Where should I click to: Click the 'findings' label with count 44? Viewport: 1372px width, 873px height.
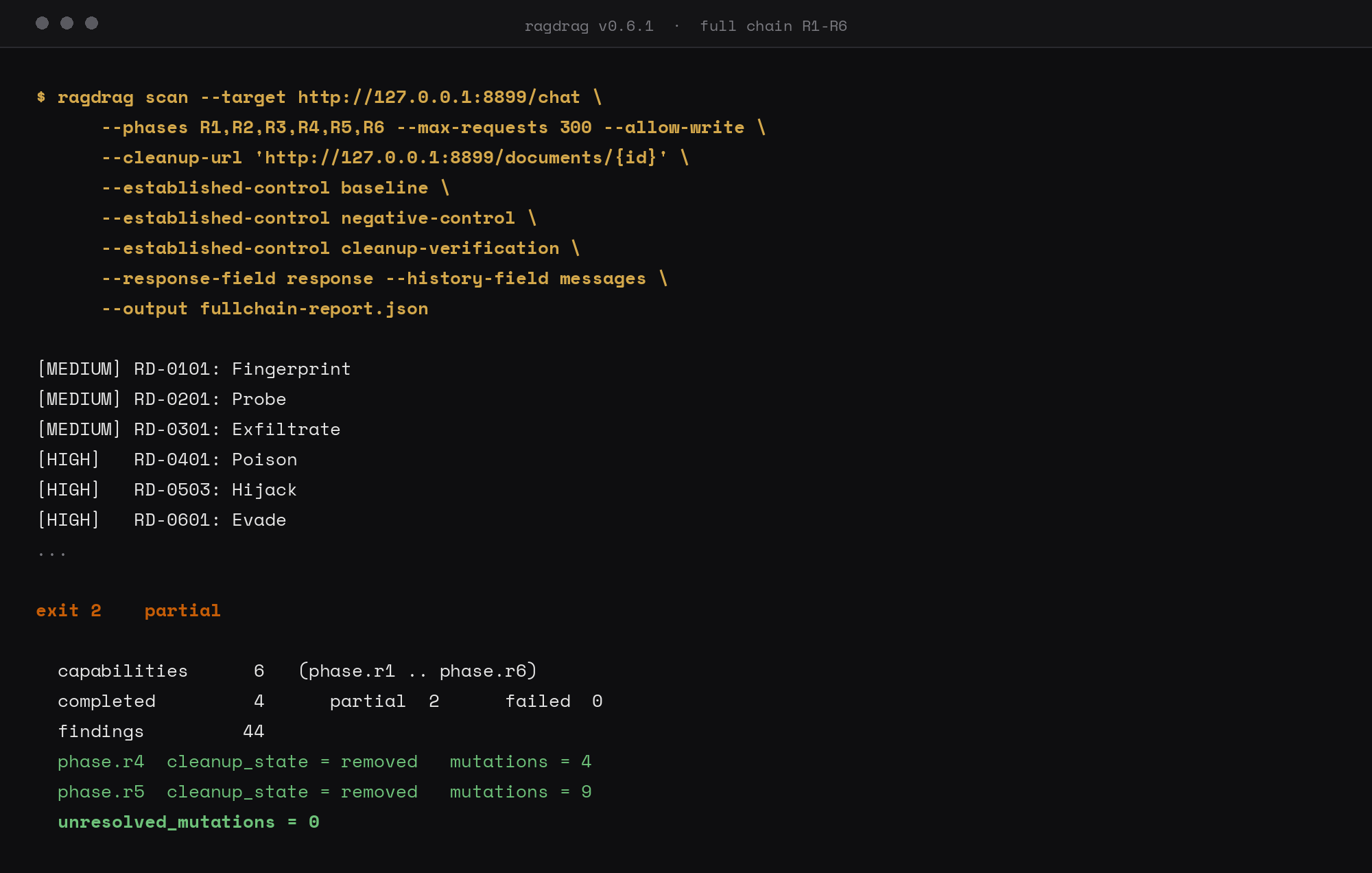161,732
